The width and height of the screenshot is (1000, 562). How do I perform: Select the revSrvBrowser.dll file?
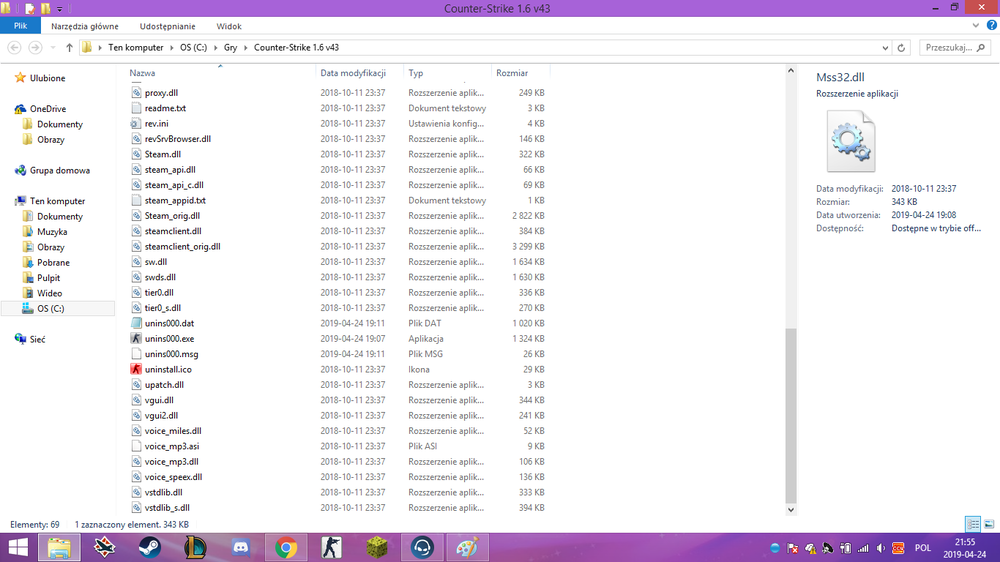point(177,138)
